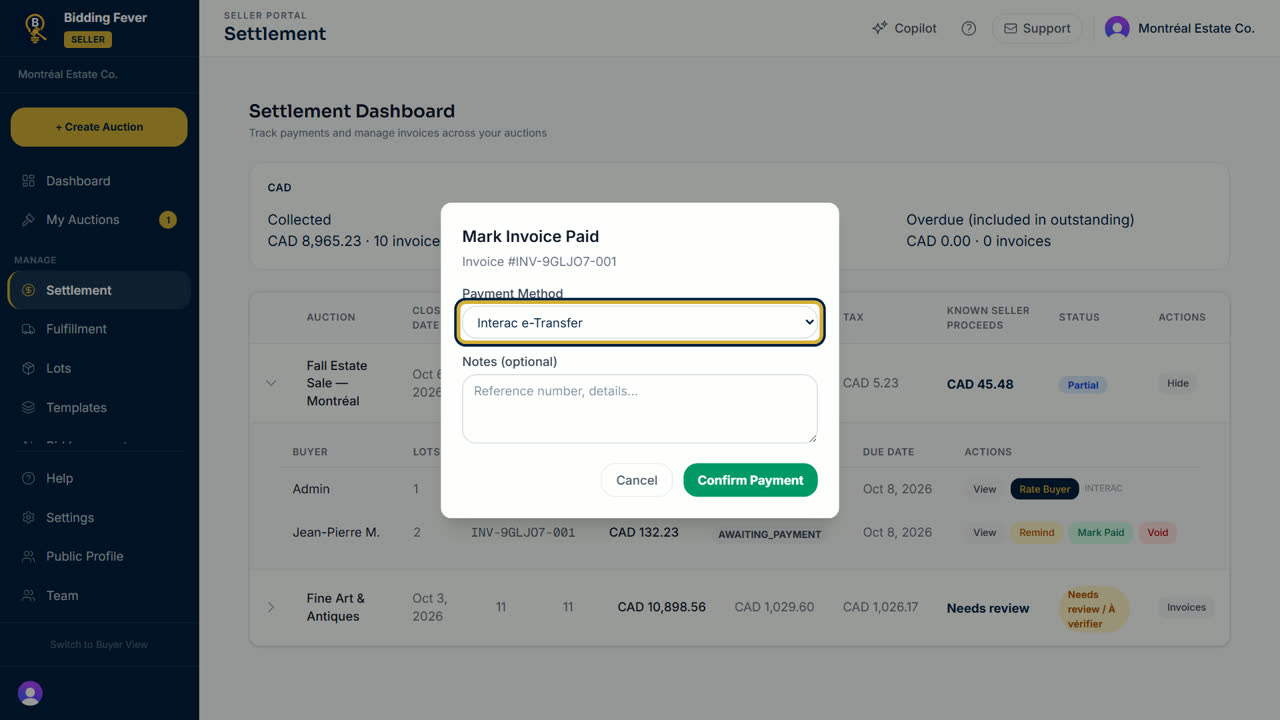Click the AWAITING_PAYMENT status label
This screenshot has width=1280, height=720.
770,534
